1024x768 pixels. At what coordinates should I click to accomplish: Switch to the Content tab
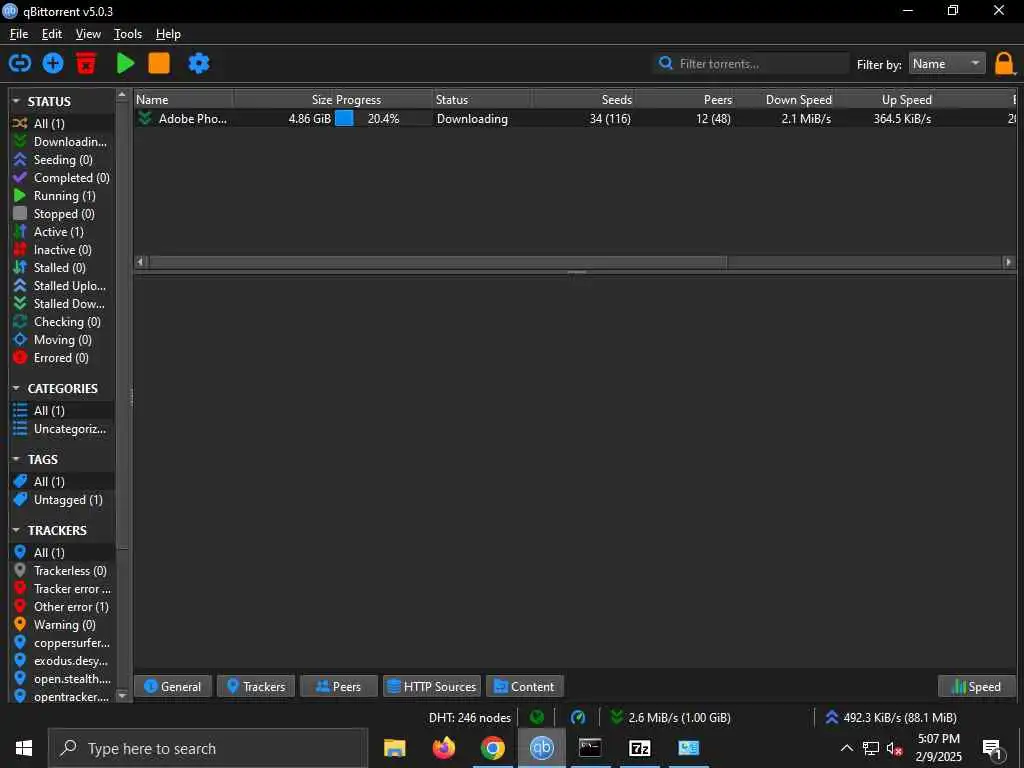[524, 686]
